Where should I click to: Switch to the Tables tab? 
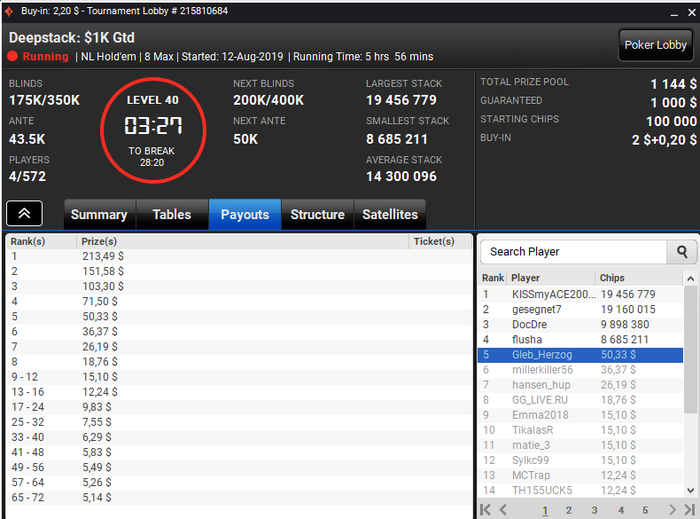click(x=172, y=215)
